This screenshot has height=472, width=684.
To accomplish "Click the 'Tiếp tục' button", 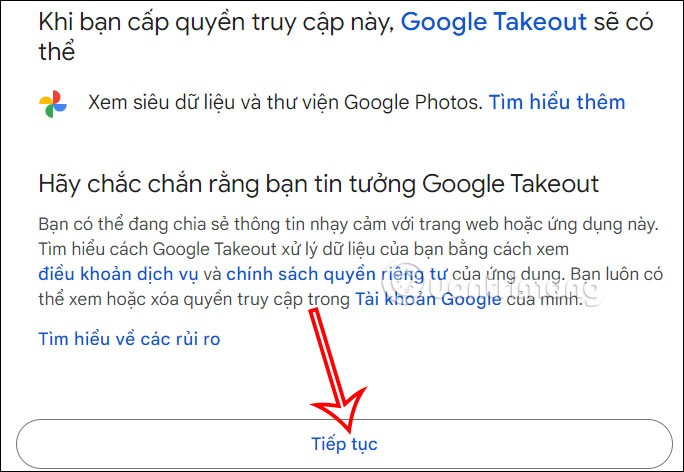I will (345, 444).
